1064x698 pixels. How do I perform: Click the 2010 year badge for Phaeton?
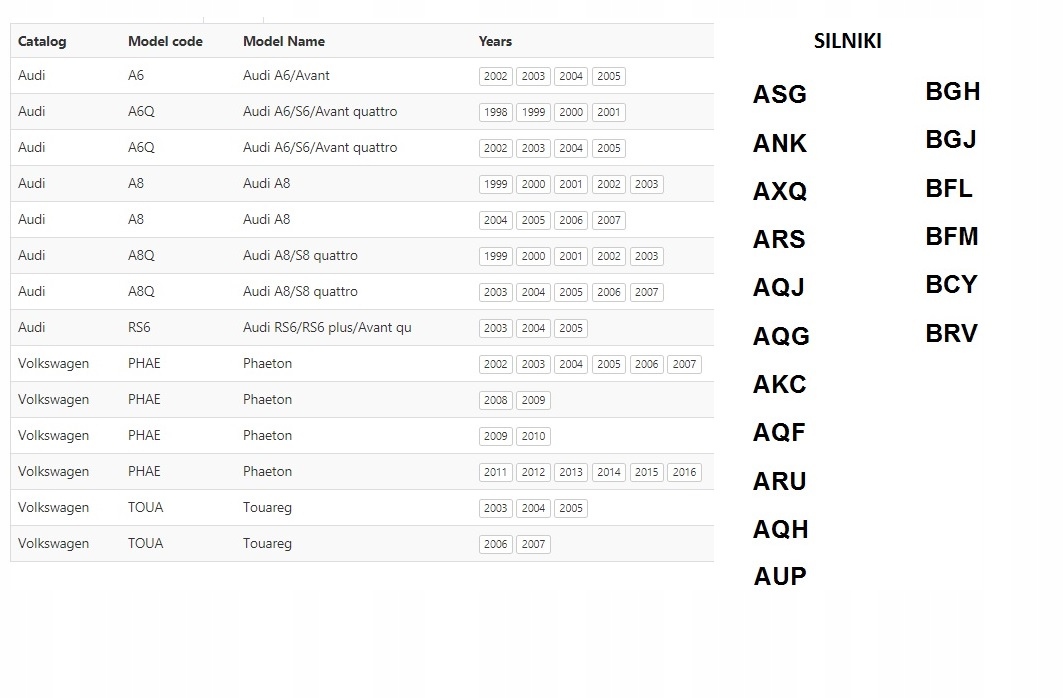pos(533,436)
